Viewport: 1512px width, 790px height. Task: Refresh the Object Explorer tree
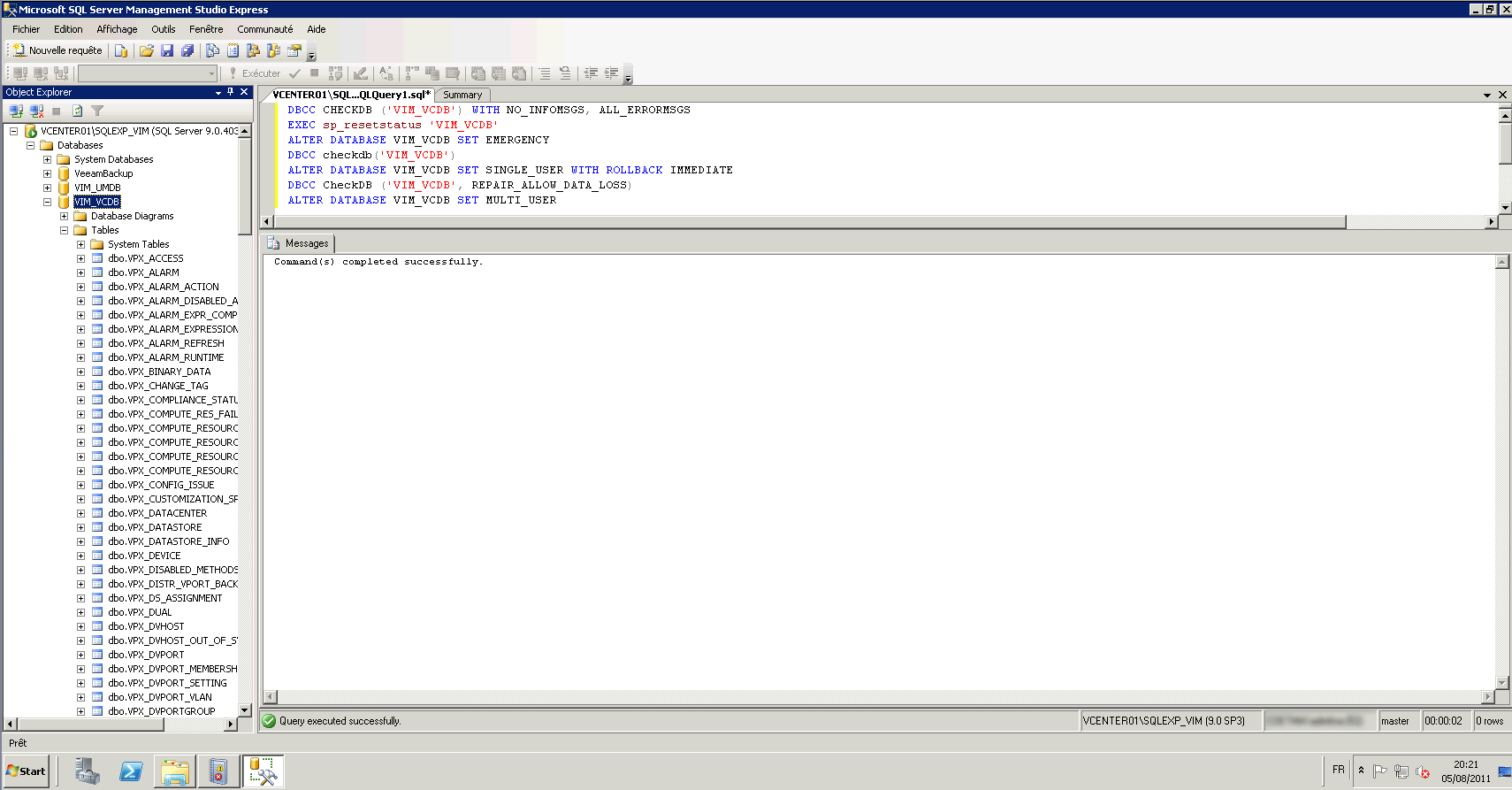coord(77,111)
